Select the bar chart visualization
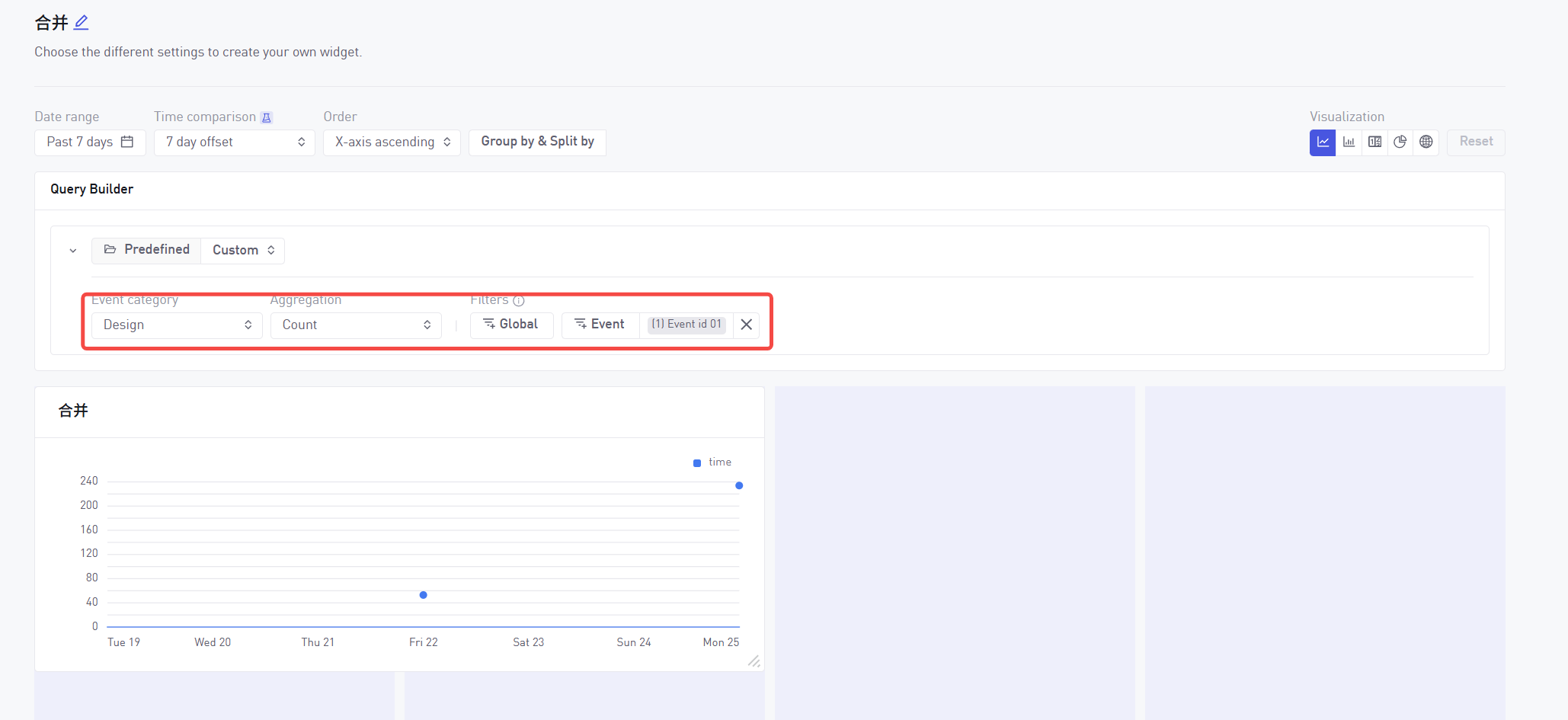 click(1349, 142)
